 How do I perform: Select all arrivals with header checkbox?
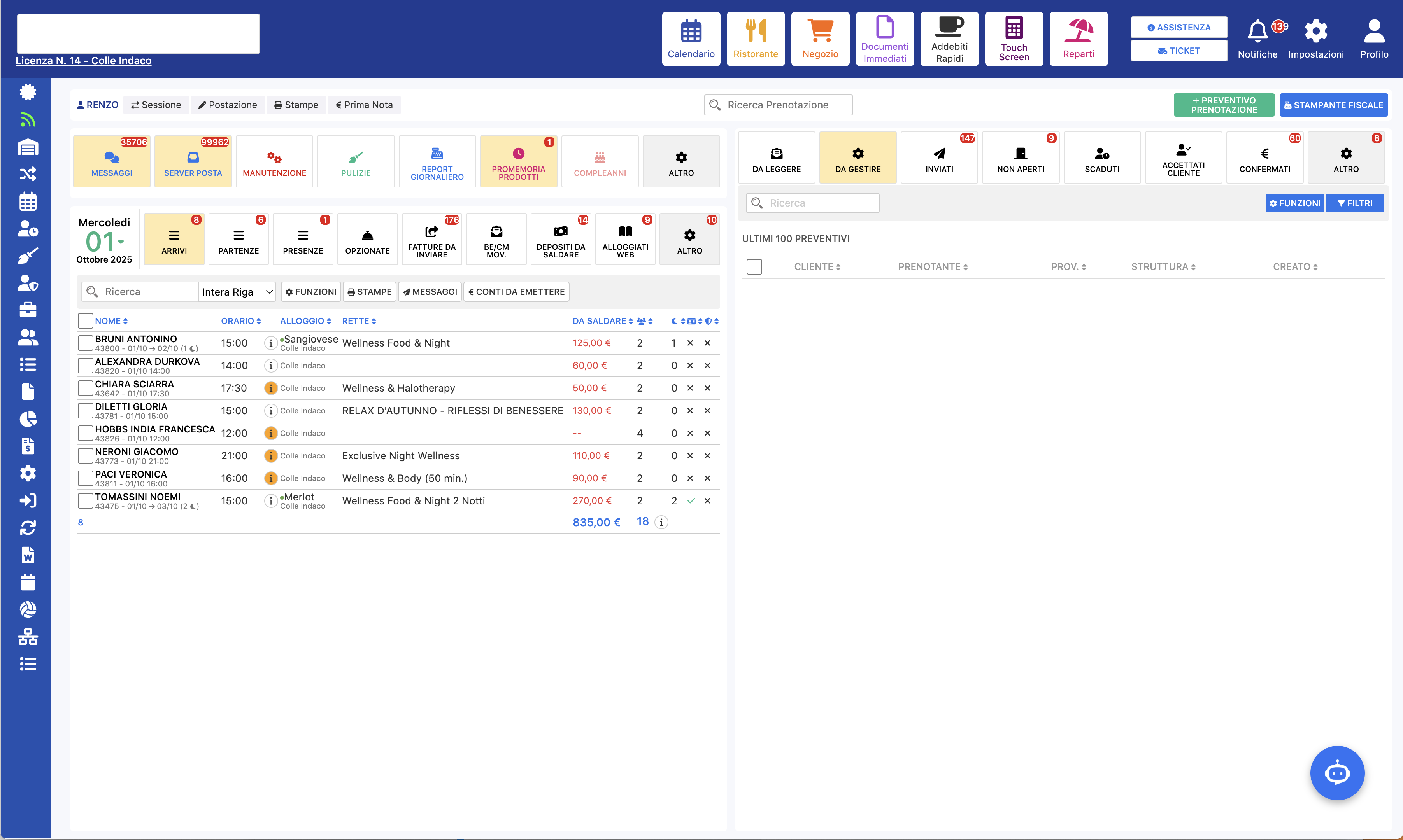tap(85, 321)
